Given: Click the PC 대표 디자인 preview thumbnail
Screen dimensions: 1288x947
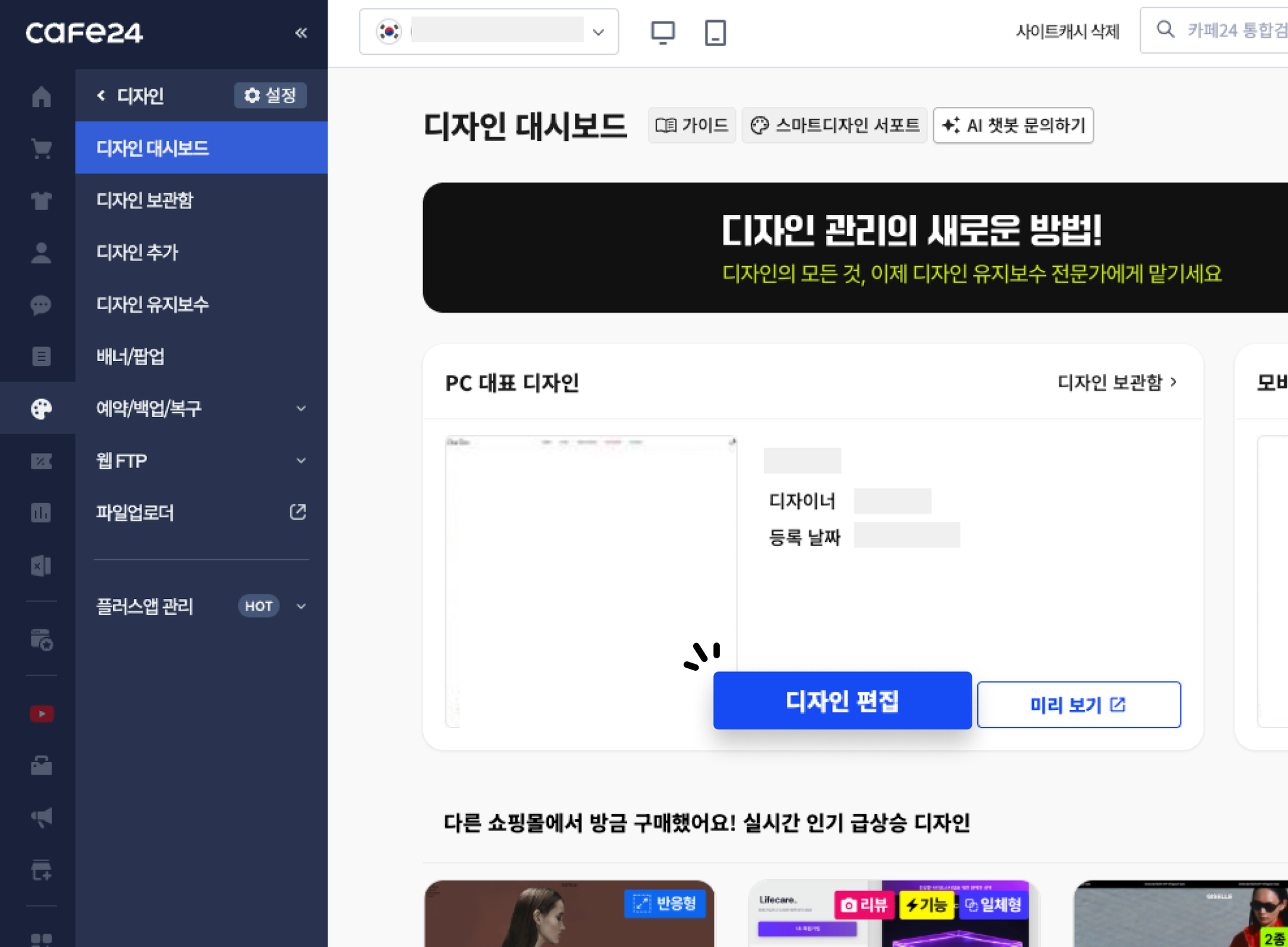Looking at the screenshot, I should (591, 581).
